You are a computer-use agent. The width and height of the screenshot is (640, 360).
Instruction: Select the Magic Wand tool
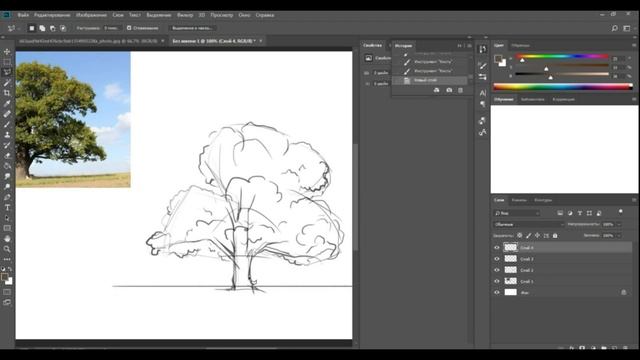7,83
